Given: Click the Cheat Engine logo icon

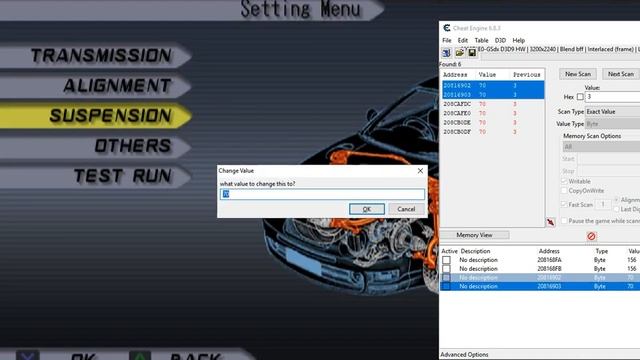Looking at the screenshot, I should [447, 28].
